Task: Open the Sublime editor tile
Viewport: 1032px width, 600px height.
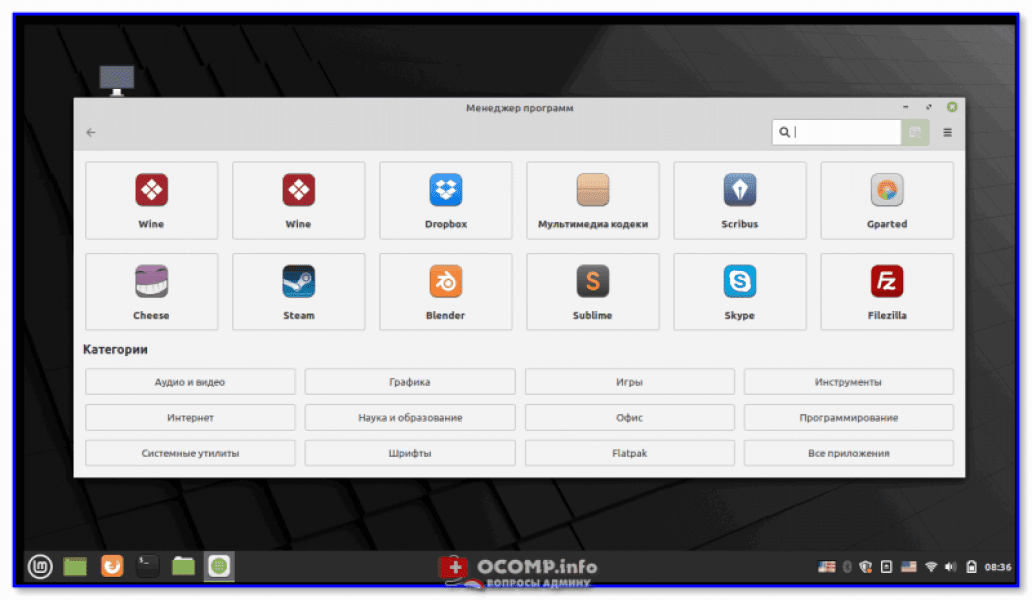Action: tap(593, 291)
